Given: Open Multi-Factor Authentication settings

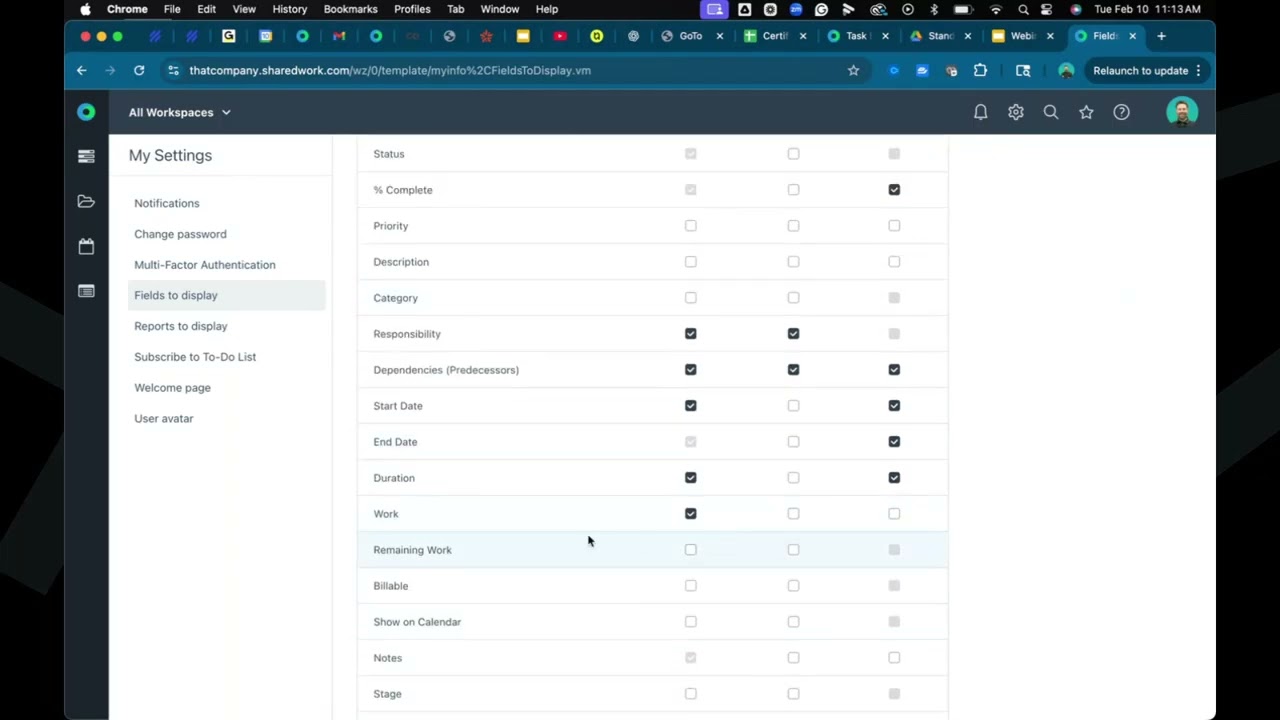Looking at the screenshot, I should 205,265.
